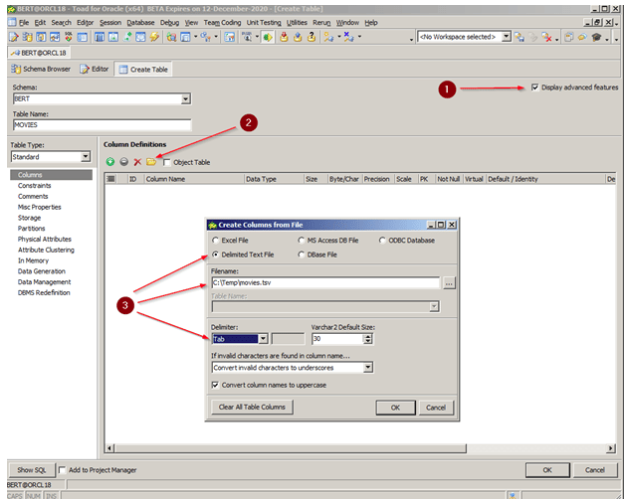The width and height of the screenshot is (625, 504).
Task: Check the Object Table checkbox
Action: pyautogui.click(x=167, y=162)
